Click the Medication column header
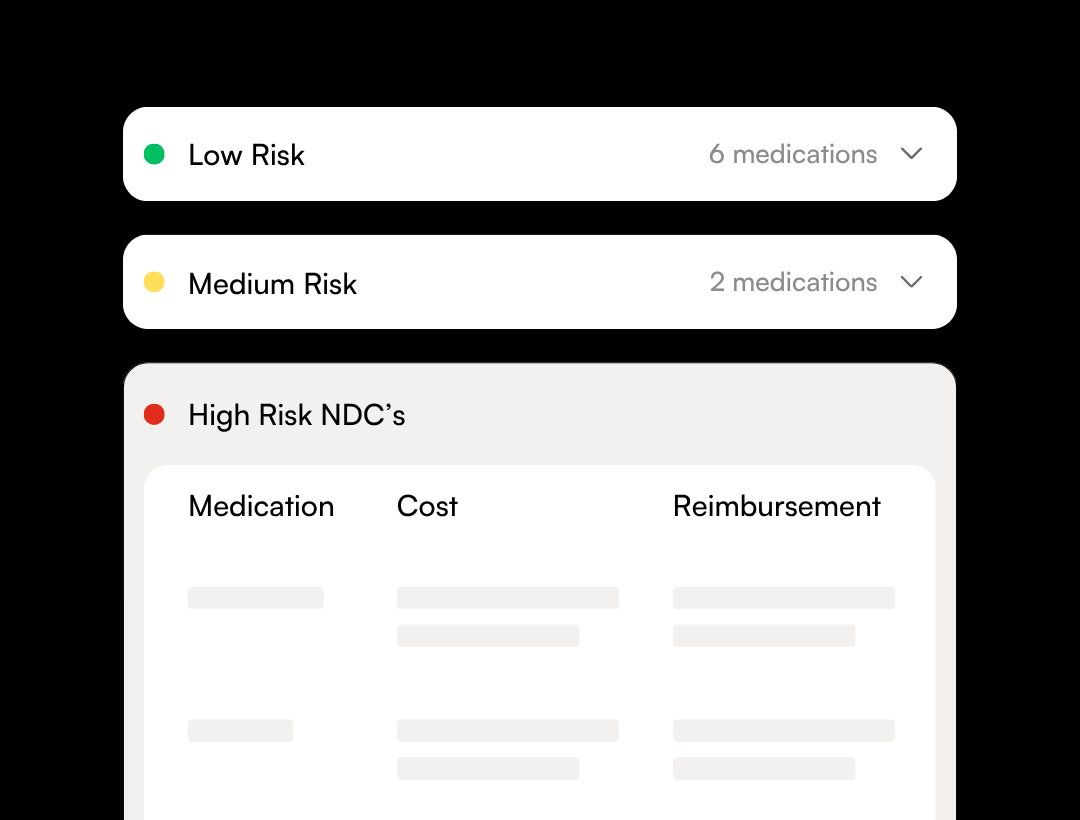The height and width of the screenshot is (820, 1080). pyautogui.click(x=261, y=506)
